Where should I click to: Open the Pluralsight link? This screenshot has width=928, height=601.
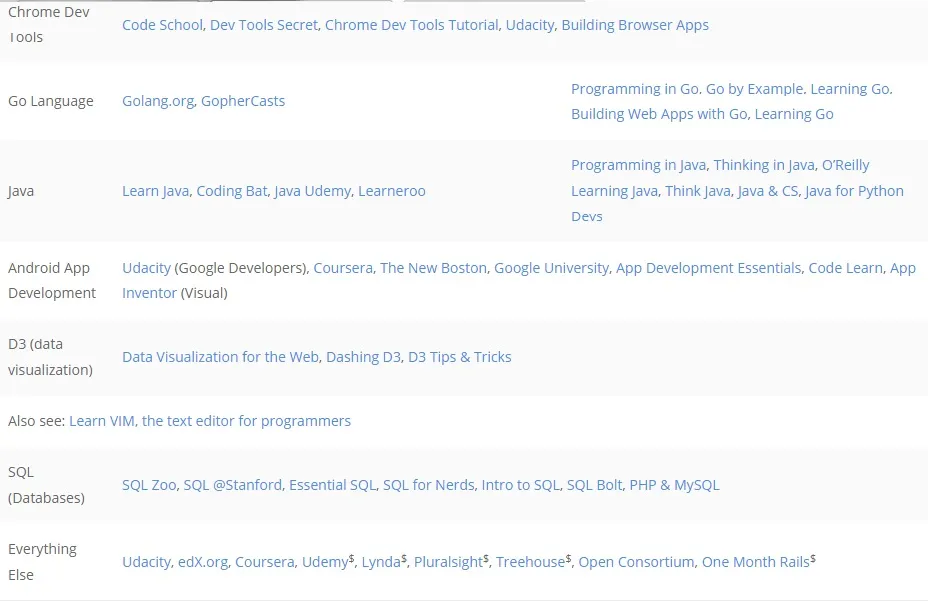point(449,562)
